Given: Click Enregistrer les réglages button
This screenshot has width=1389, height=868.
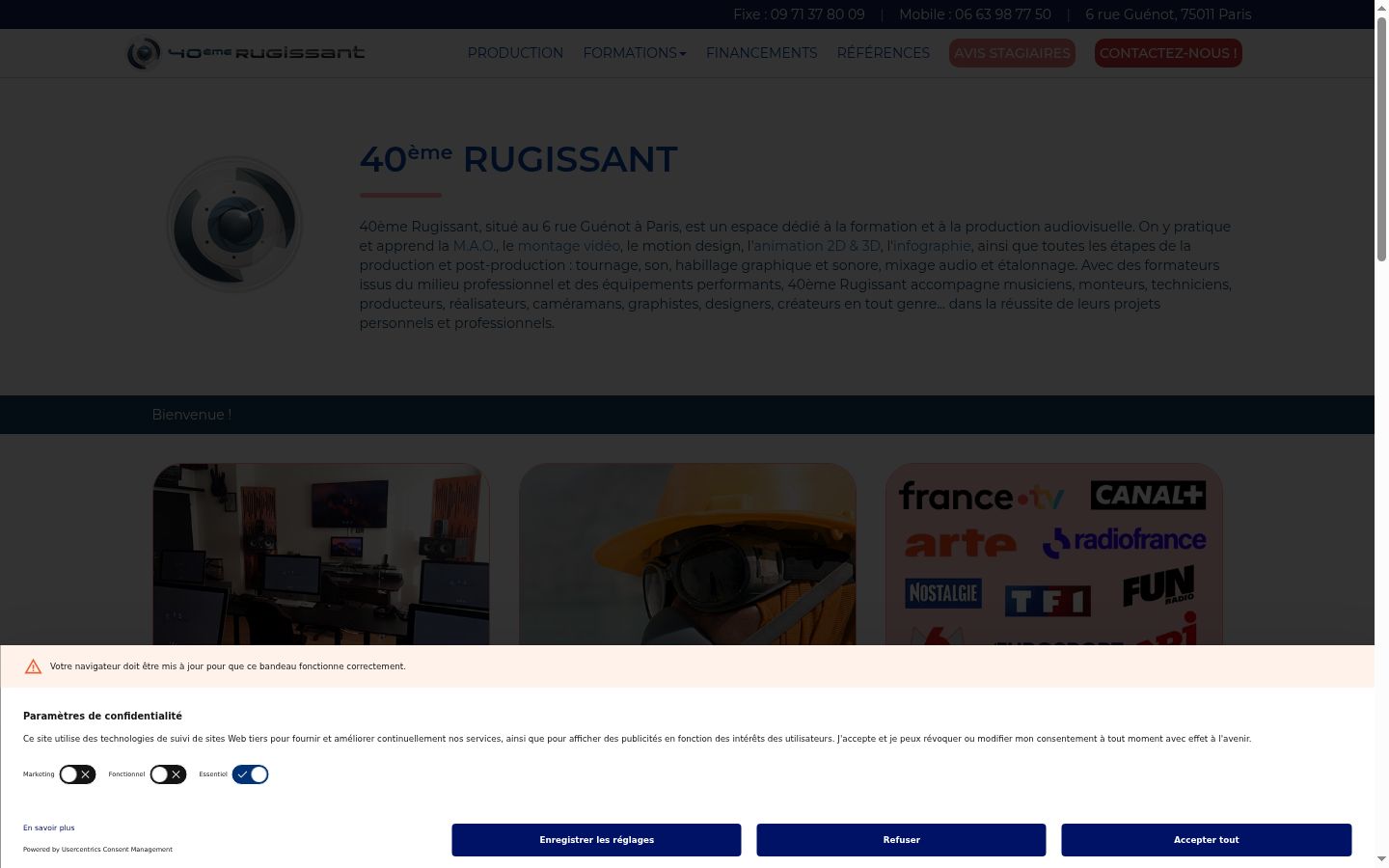Looking at the screenshot, I should 596,840.
